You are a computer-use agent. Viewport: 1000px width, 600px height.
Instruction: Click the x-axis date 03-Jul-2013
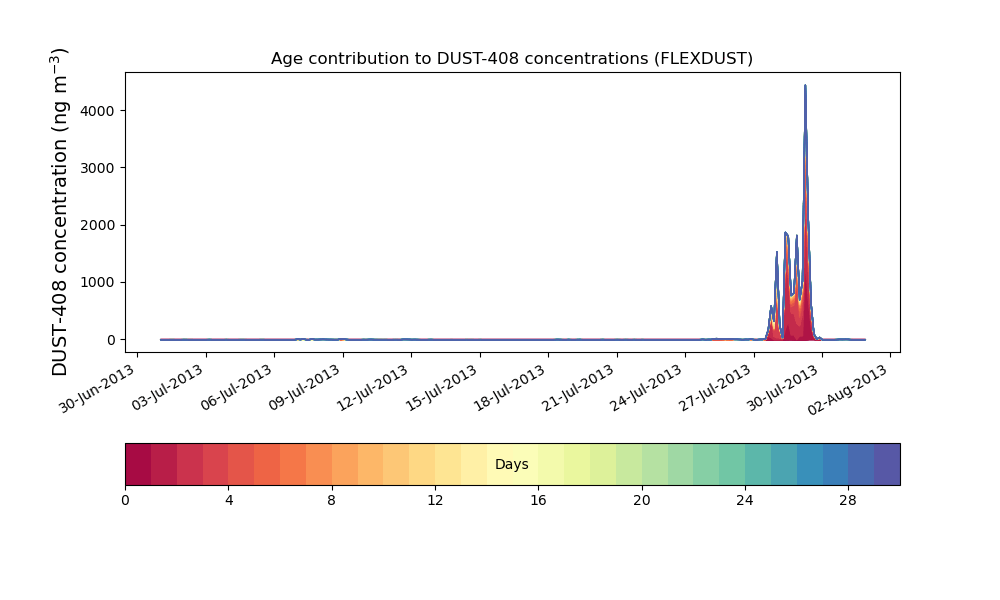pos(167,387)
